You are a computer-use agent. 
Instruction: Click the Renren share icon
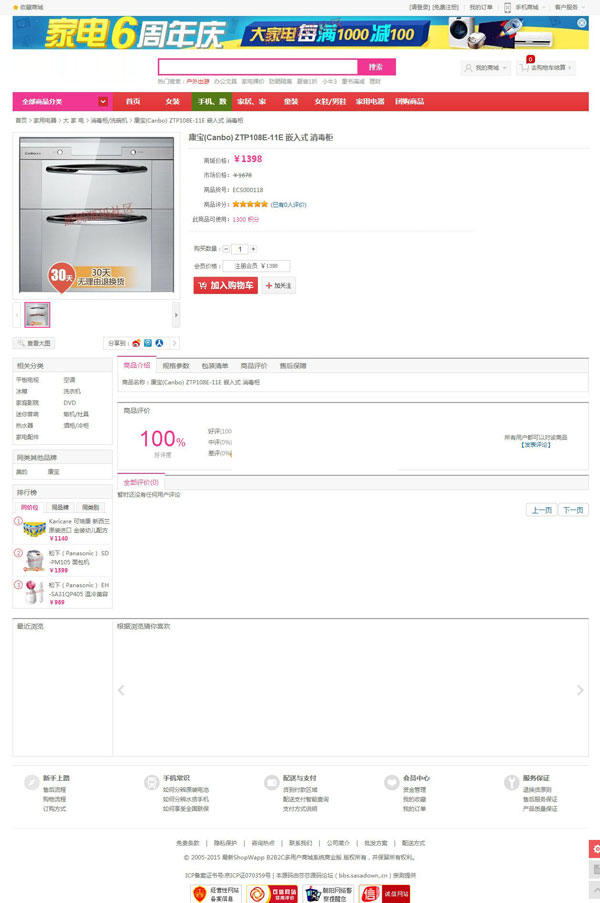160,343
